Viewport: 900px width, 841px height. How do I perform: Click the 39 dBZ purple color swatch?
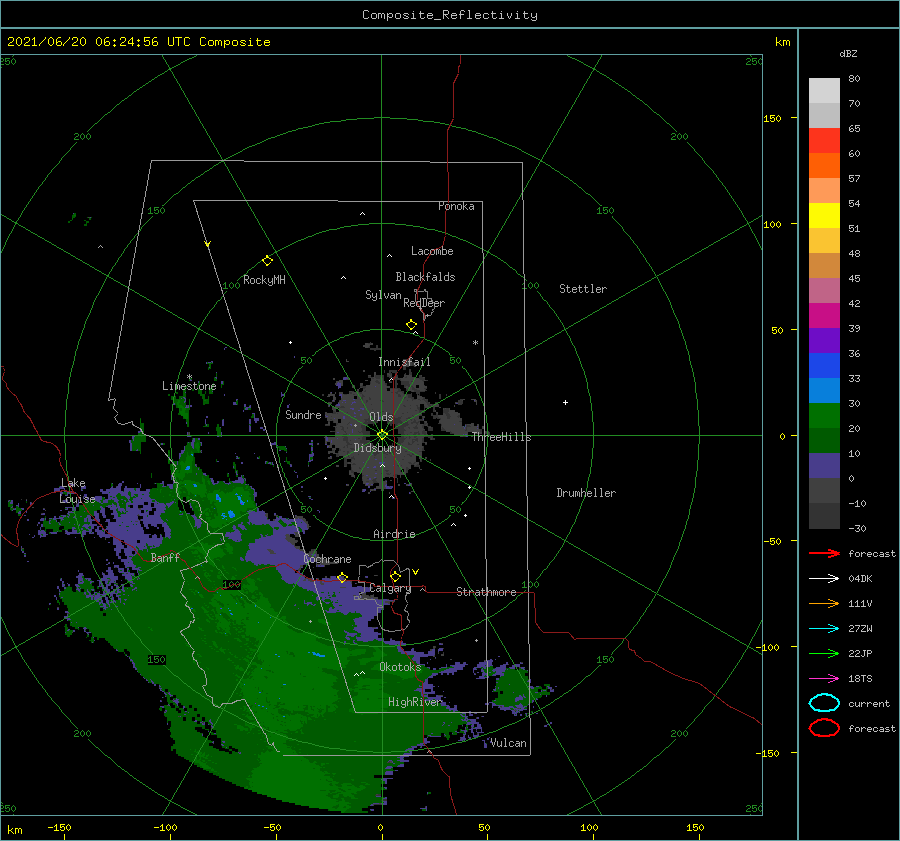(824, 341)
